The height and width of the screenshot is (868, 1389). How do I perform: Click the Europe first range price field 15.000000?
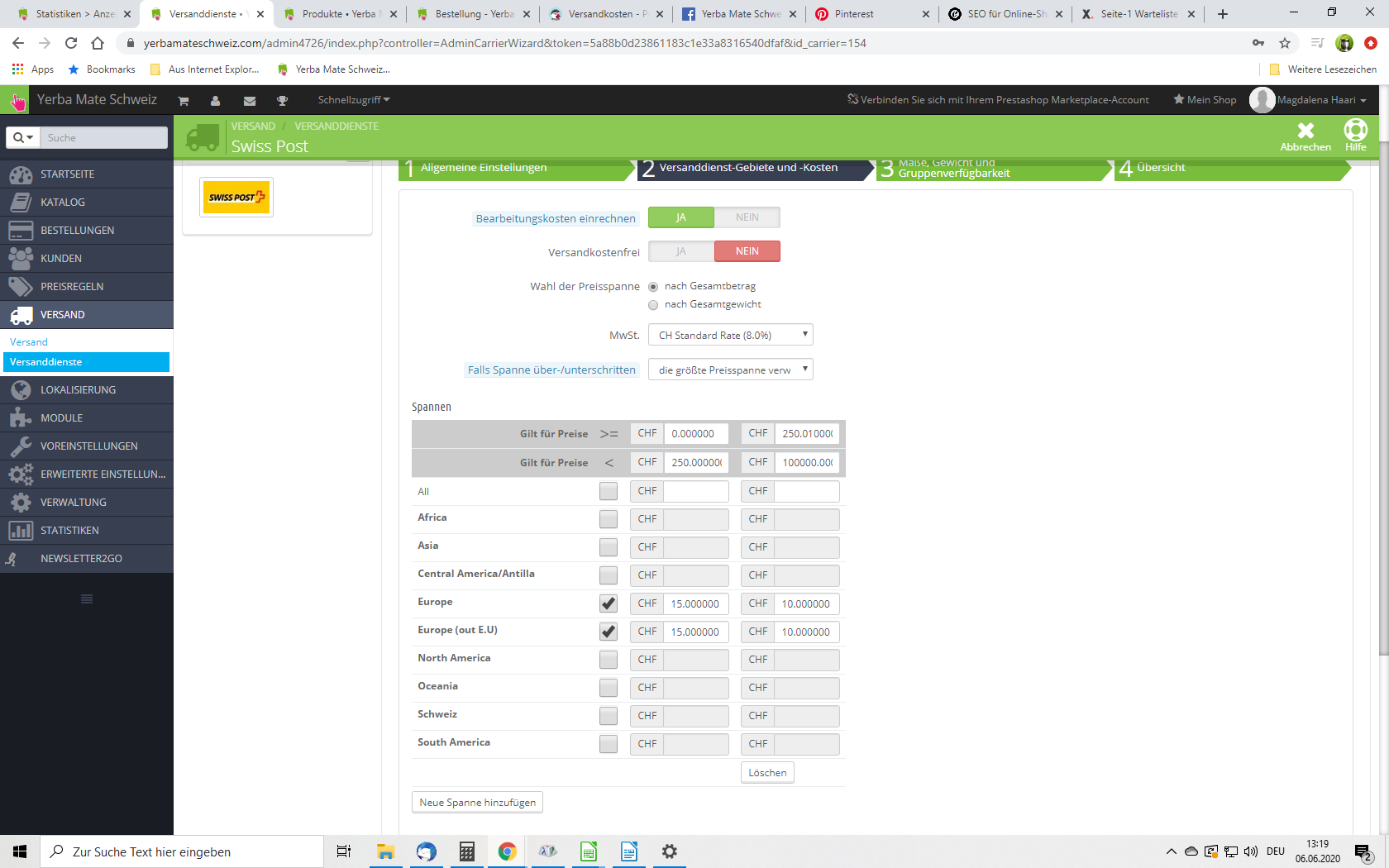click(x=696, y=604)
